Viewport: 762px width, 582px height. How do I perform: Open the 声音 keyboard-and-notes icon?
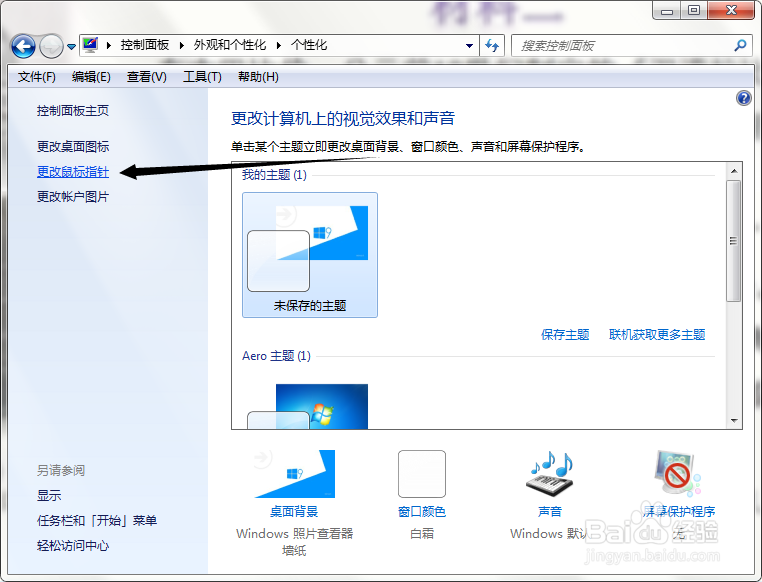[550, 474]
